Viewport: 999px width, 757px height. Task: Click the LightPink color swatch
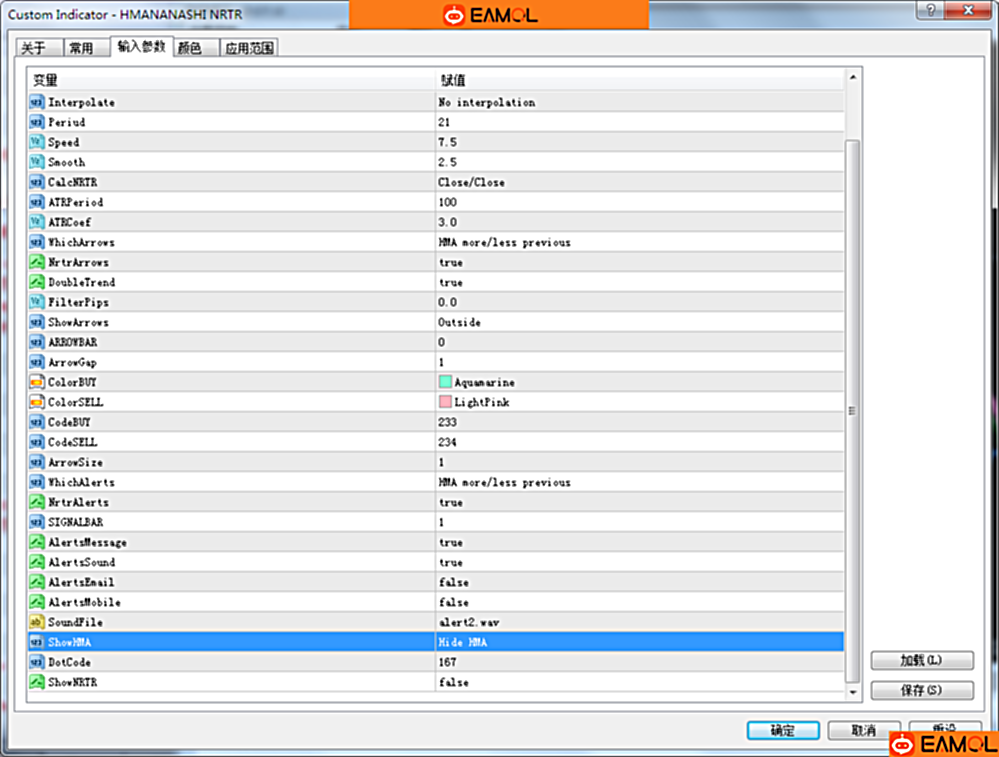(x=445, y=402)
